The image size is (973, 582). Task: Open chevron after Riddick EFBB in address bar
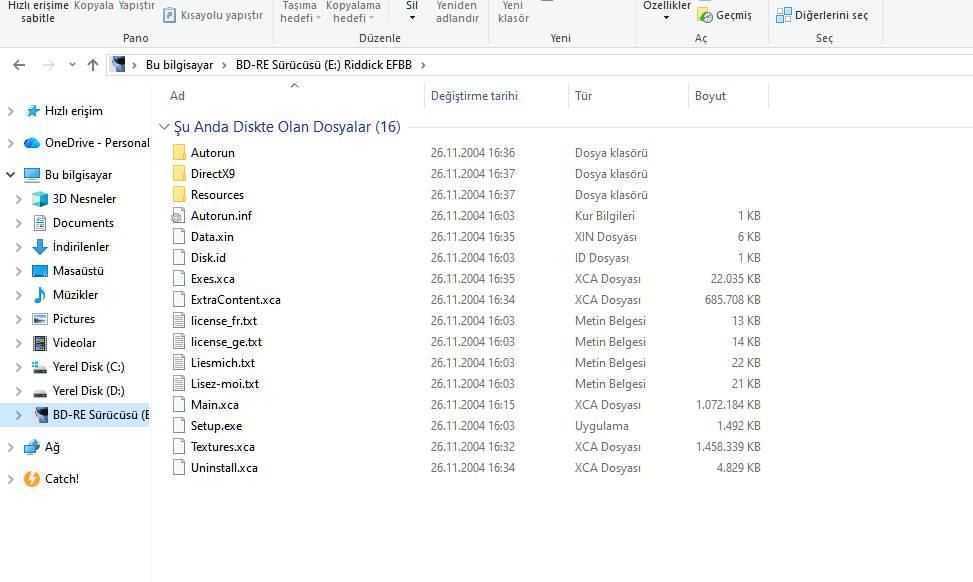[x=423, y=65]
